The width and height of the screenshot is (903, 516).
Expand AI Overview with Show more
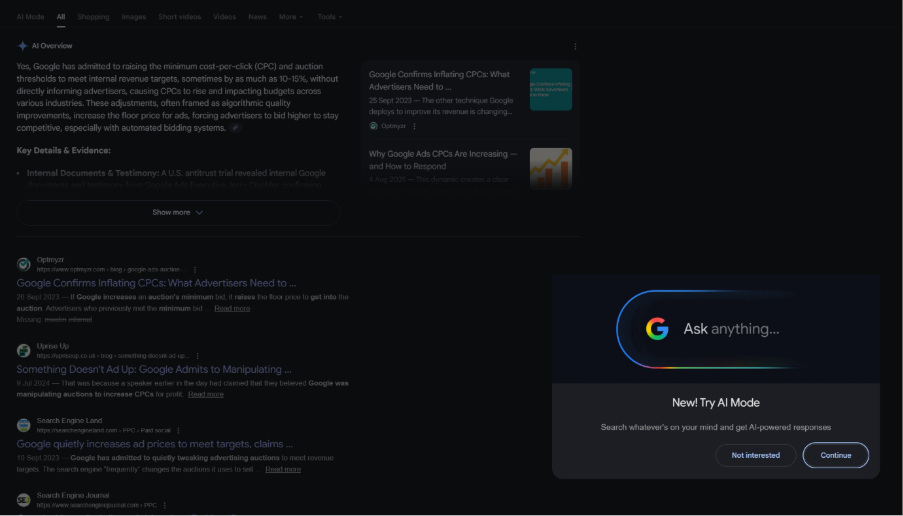coord(178,213)
